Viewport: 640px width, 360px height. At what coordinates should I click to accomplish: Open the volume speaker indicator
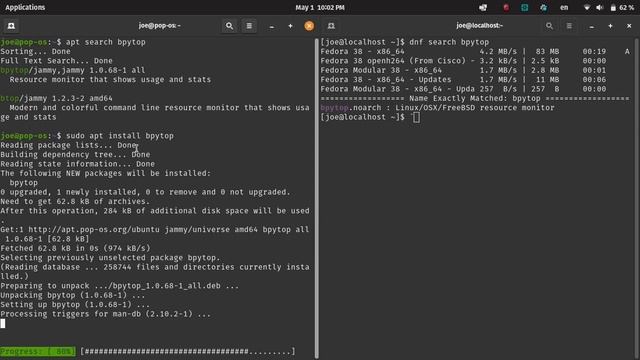[599, 7]
